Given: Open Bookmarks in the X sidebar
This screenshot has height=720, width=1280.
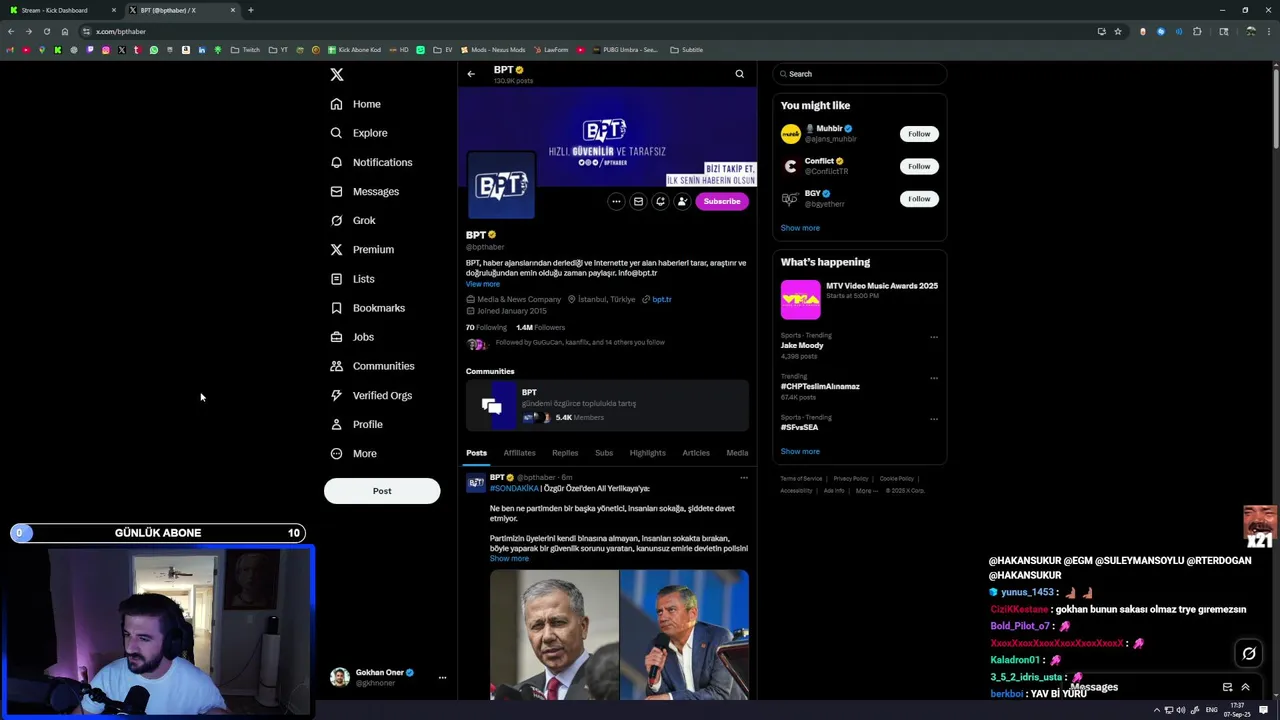Looking at the screenshot, I should click(x=368, y=308).
